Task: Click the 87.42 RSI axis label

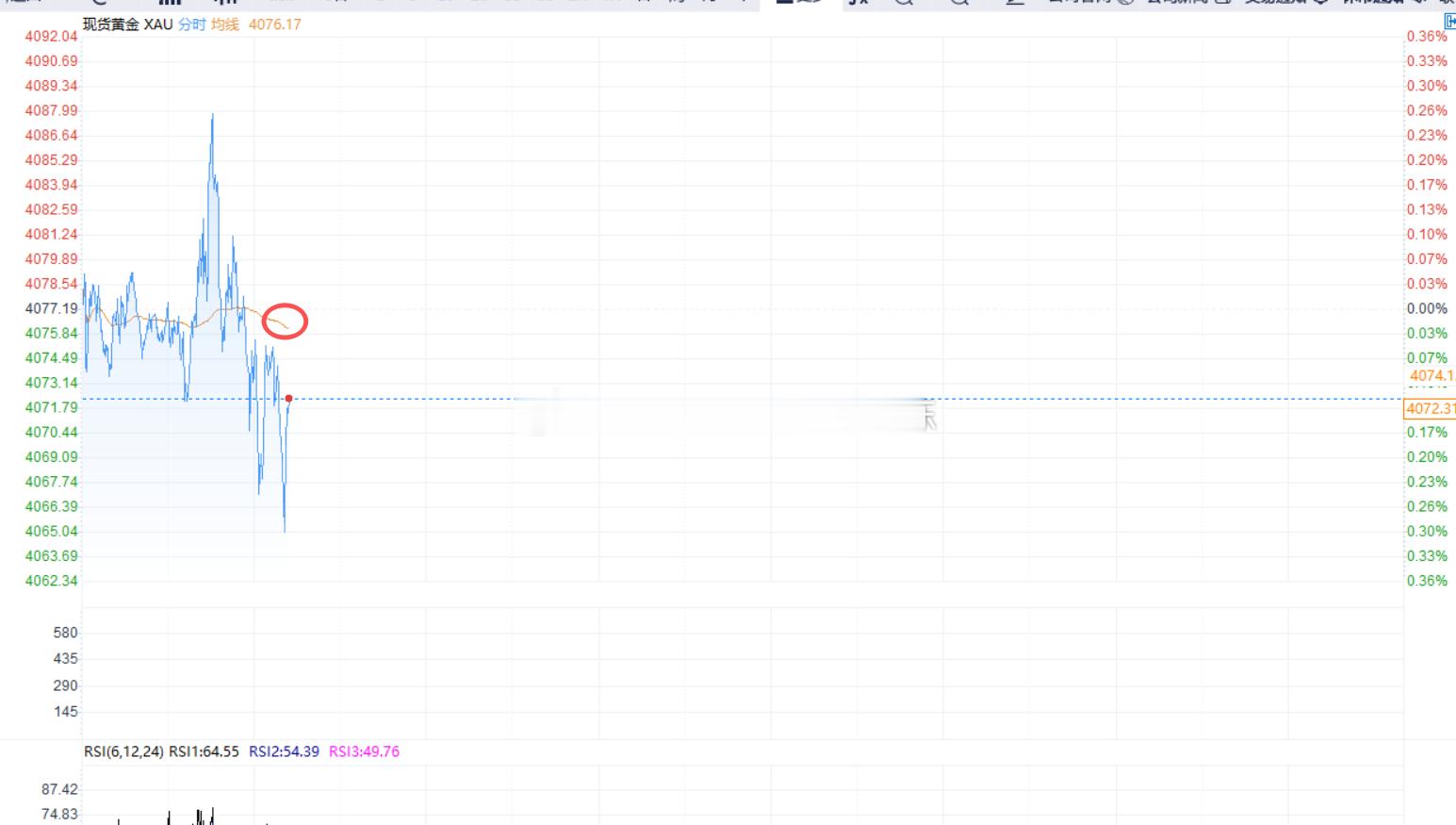Action: 60,789
